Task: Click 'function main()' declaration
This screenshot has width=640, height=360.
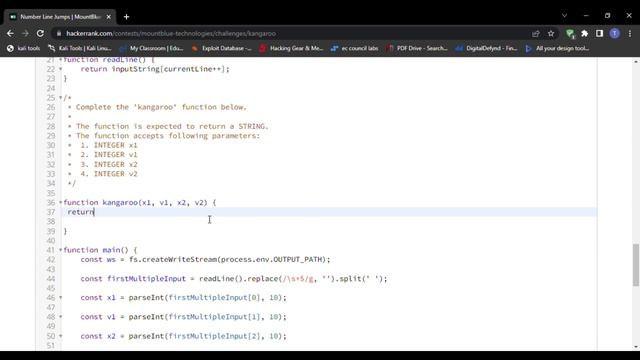Action: (x=100, y=250)
